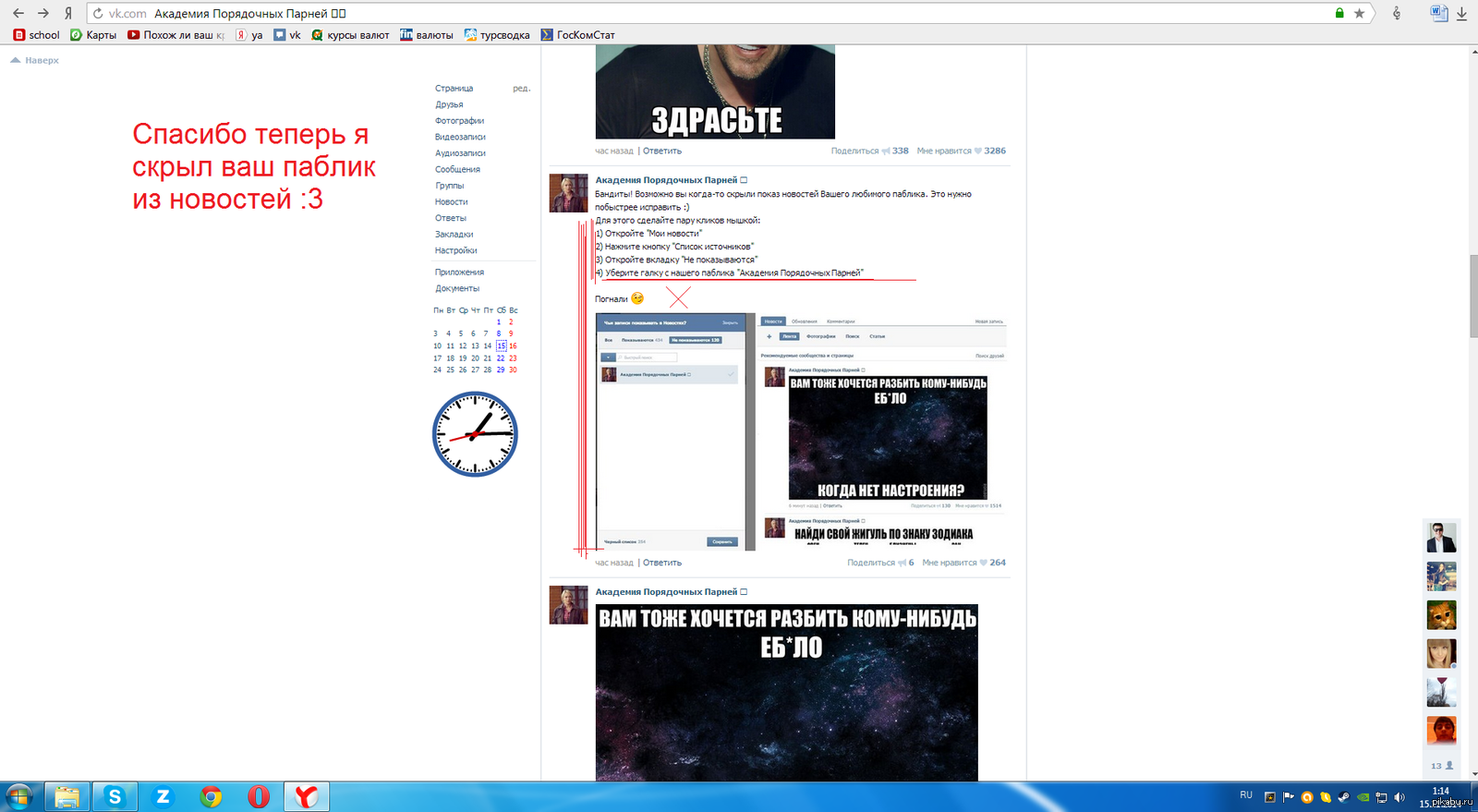The image size is (1478, 812).
Task: Launch Opera from the taskbar
Action: 259,796
